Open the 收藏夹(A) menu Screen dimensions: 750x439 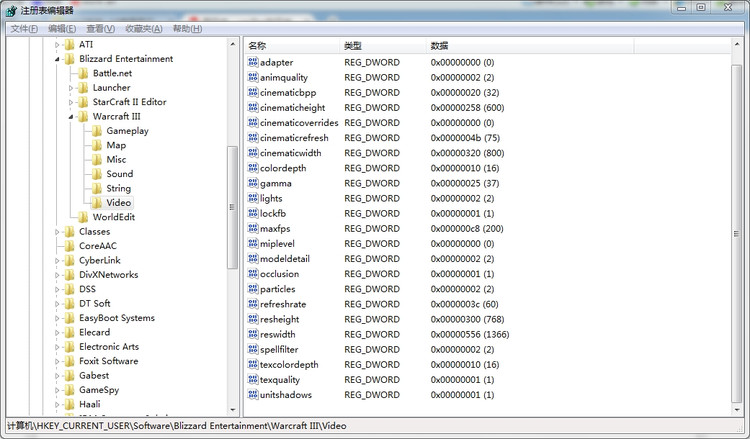pyautogui.click(x=143, y=29)
